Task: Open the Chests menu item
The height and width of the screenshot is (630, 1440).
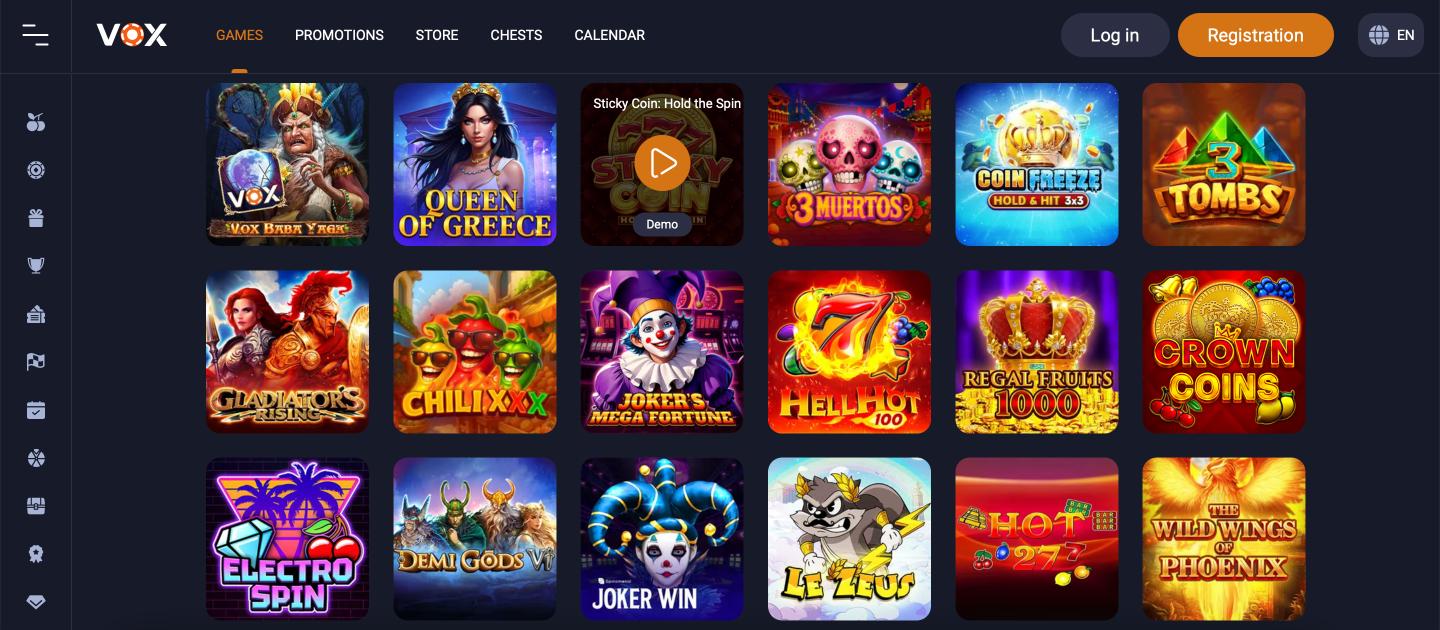Action: [x=516, y=35]
